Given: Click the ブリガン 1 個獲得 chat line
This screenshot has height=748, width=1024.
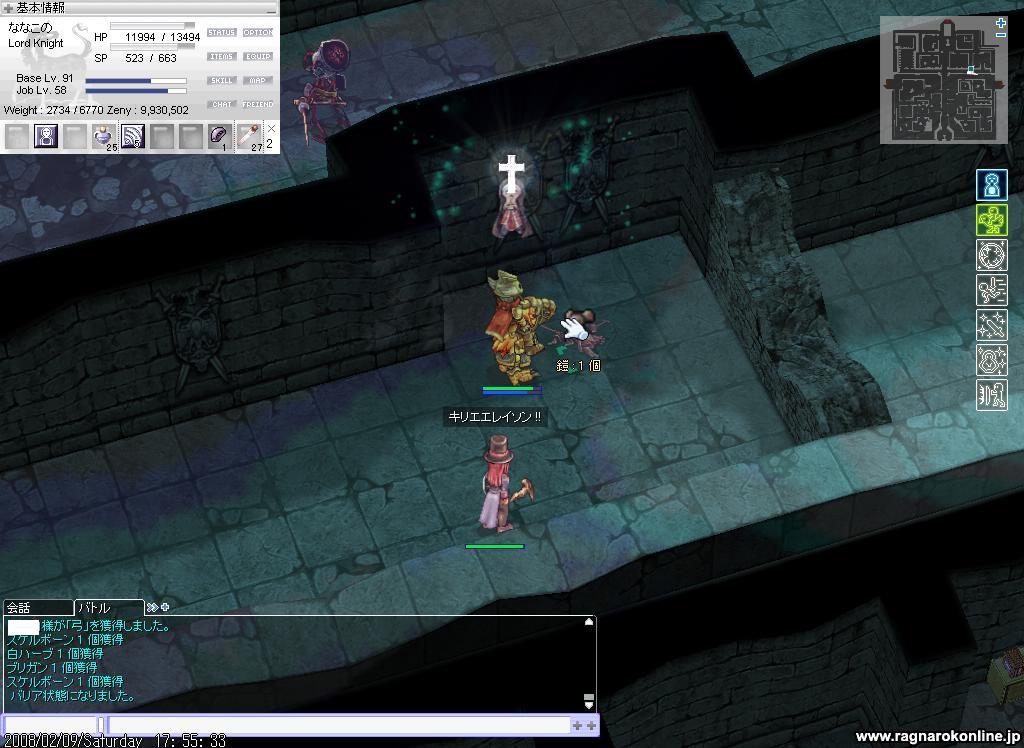Looking at the screenshot, I should pyautogui.click(x=52, y=668).
